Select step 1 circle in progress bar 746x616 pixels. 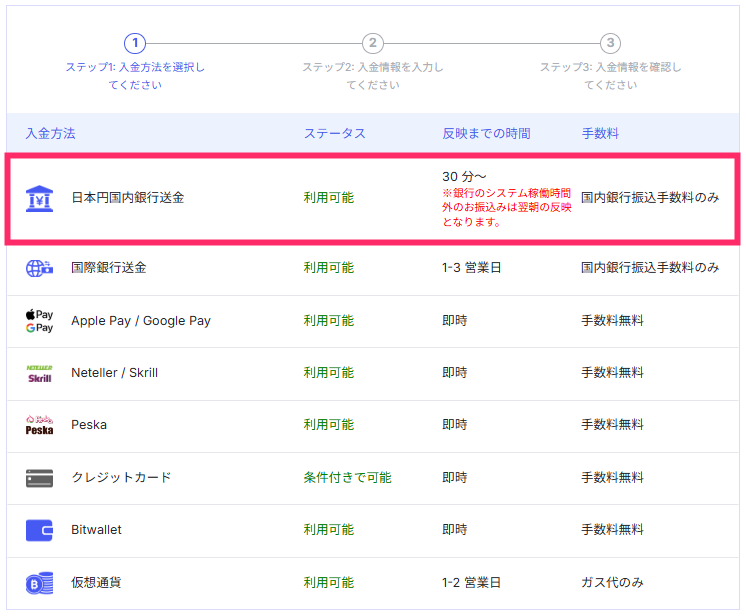(x=135, y=43)
